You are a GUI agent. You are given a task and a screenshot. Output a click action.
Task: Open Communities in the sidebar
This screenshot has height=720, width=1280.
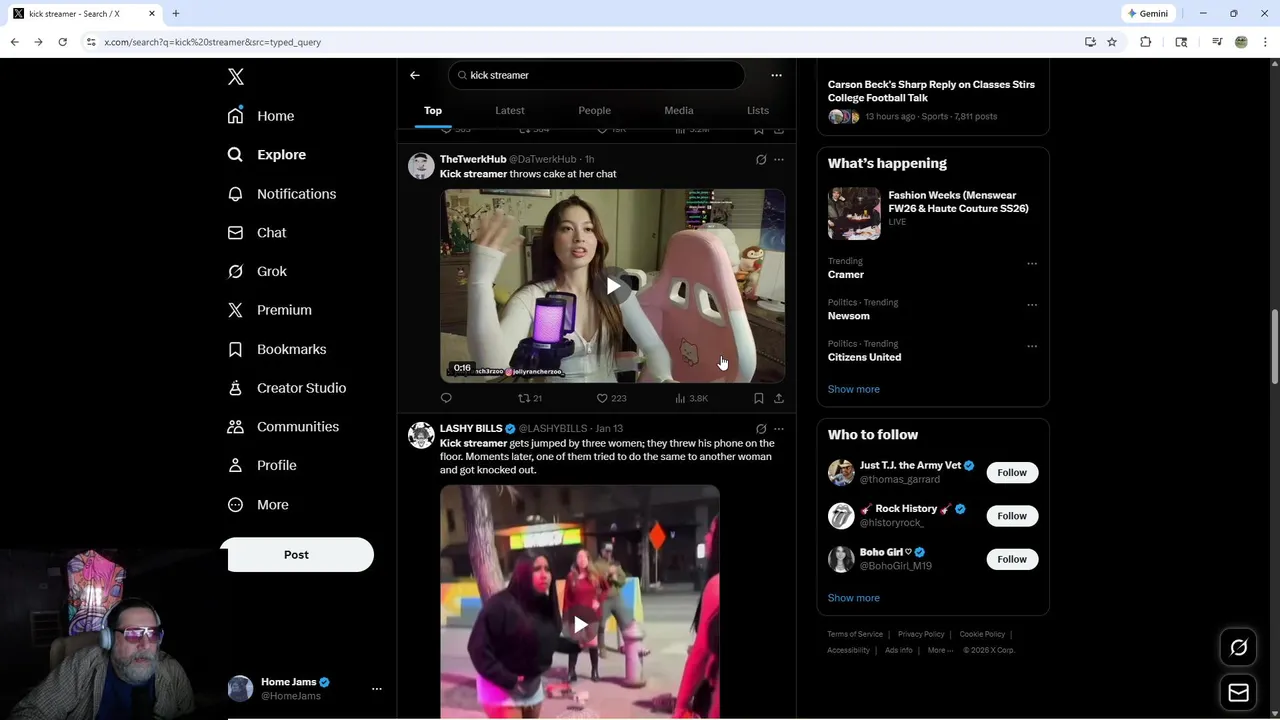pos(283,427)
